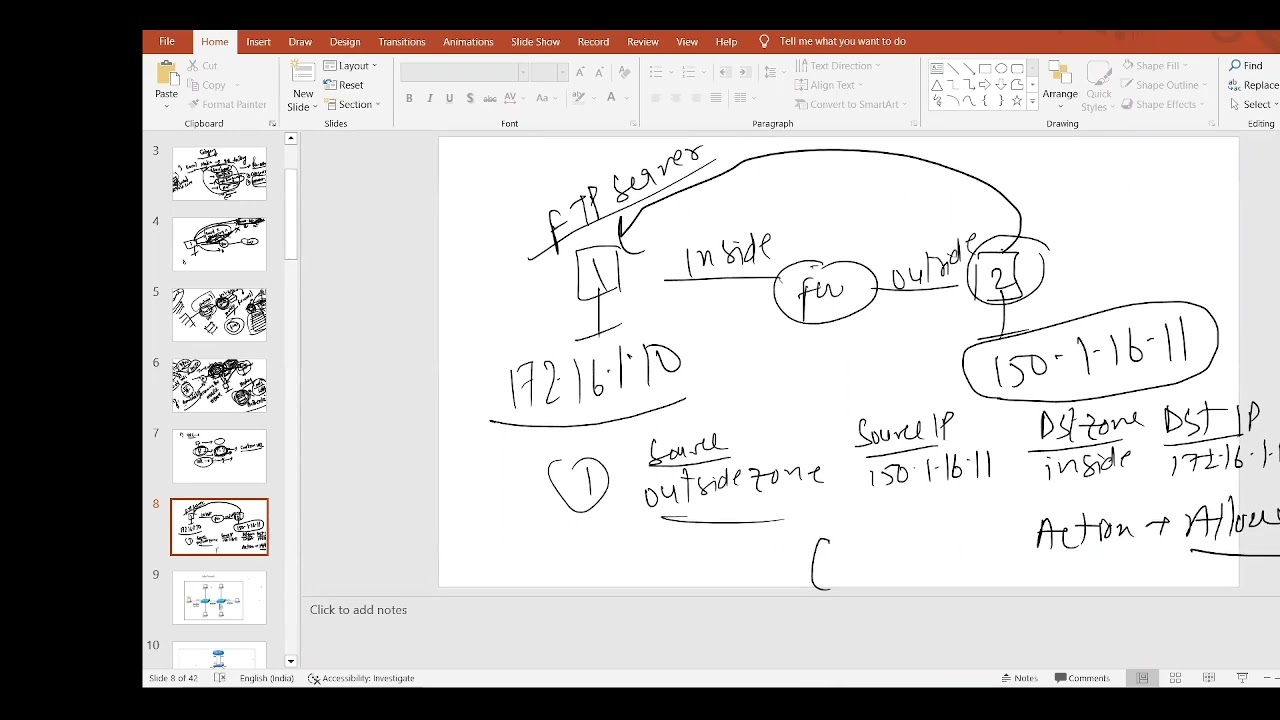Toggle Bold formatting

click(409, 98)
